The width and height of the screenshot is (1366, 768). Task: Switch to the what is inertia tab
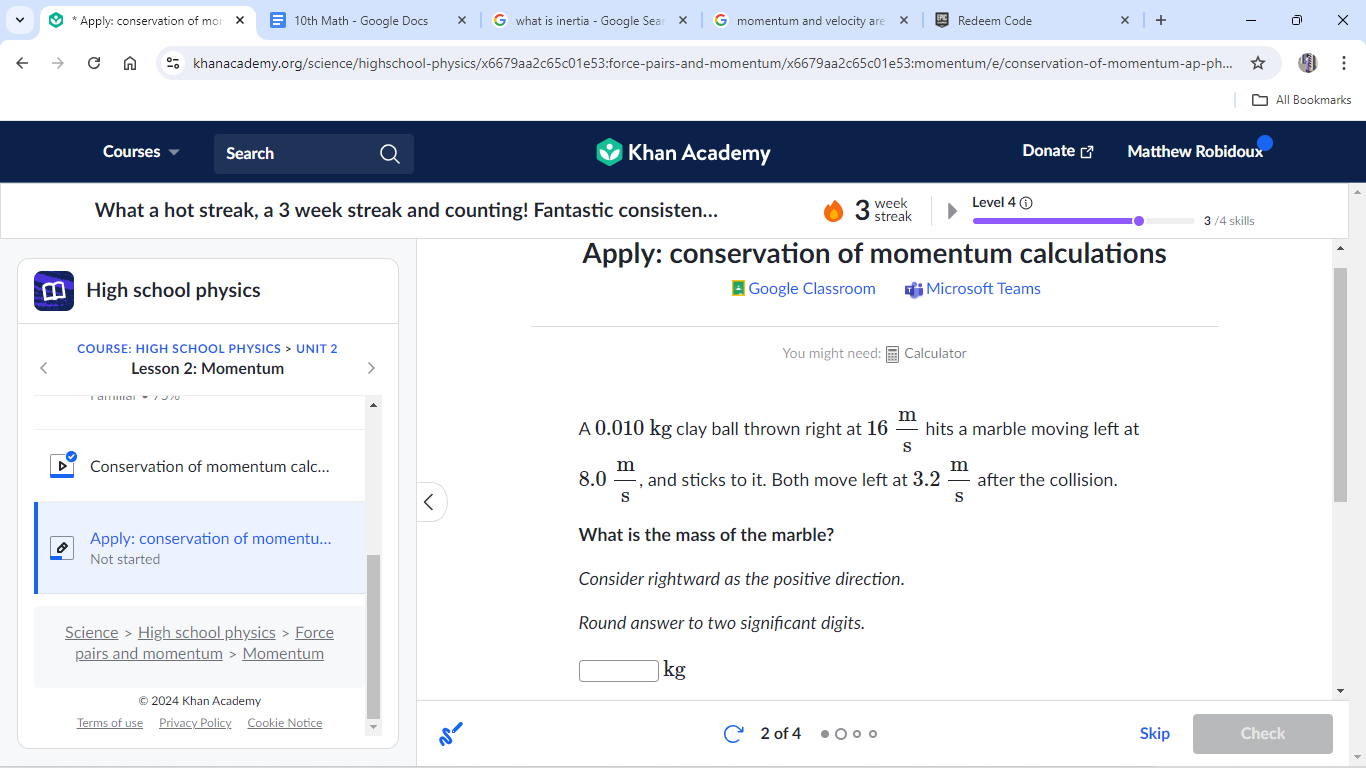click(590, 20)
